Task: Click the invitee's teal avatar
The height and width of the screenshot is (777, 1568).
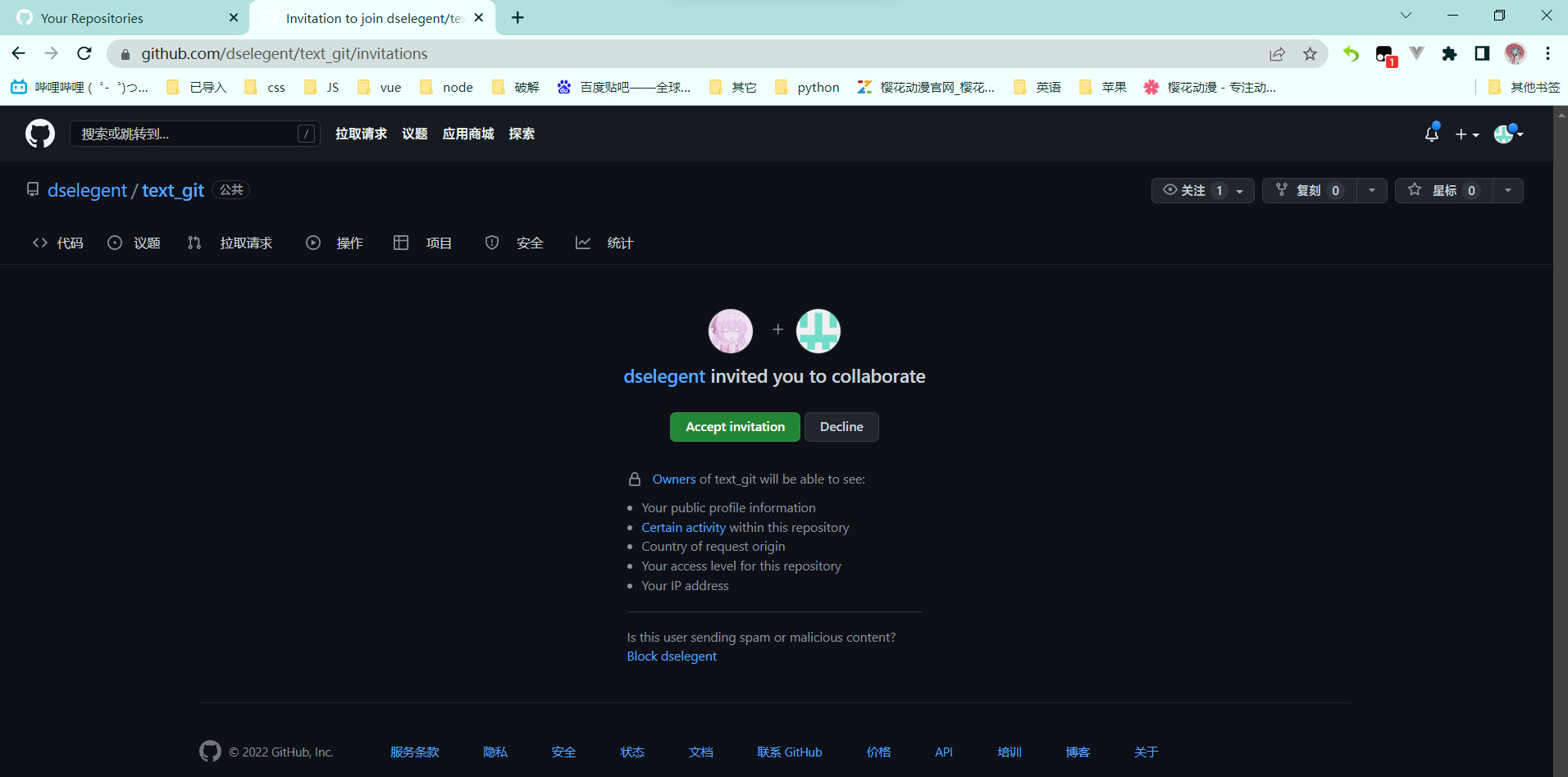Action: tap(818, 331)
